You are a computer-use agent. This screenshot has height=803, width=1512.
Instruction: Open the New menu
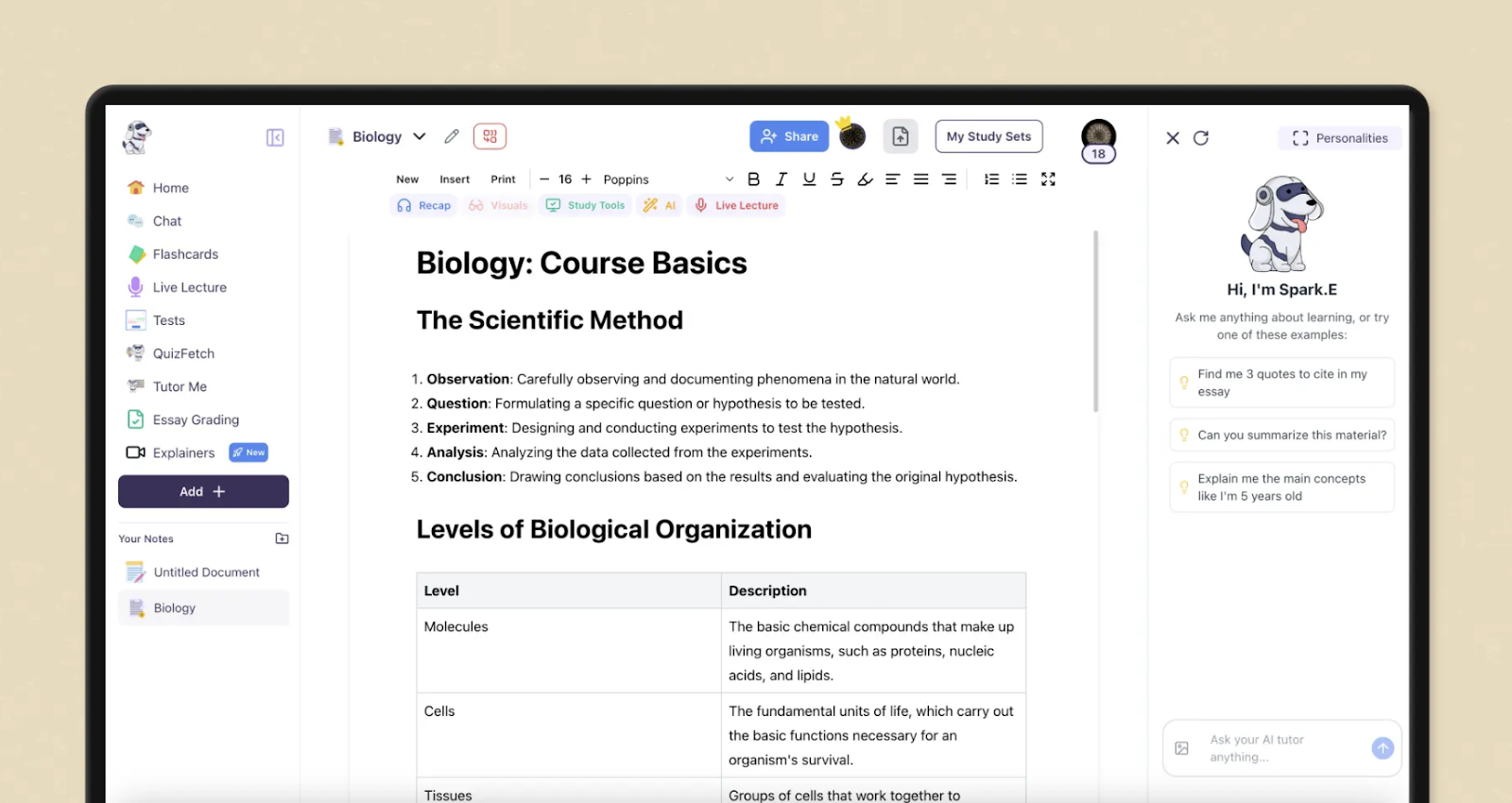pyautogui.click(x=407, y=179)
